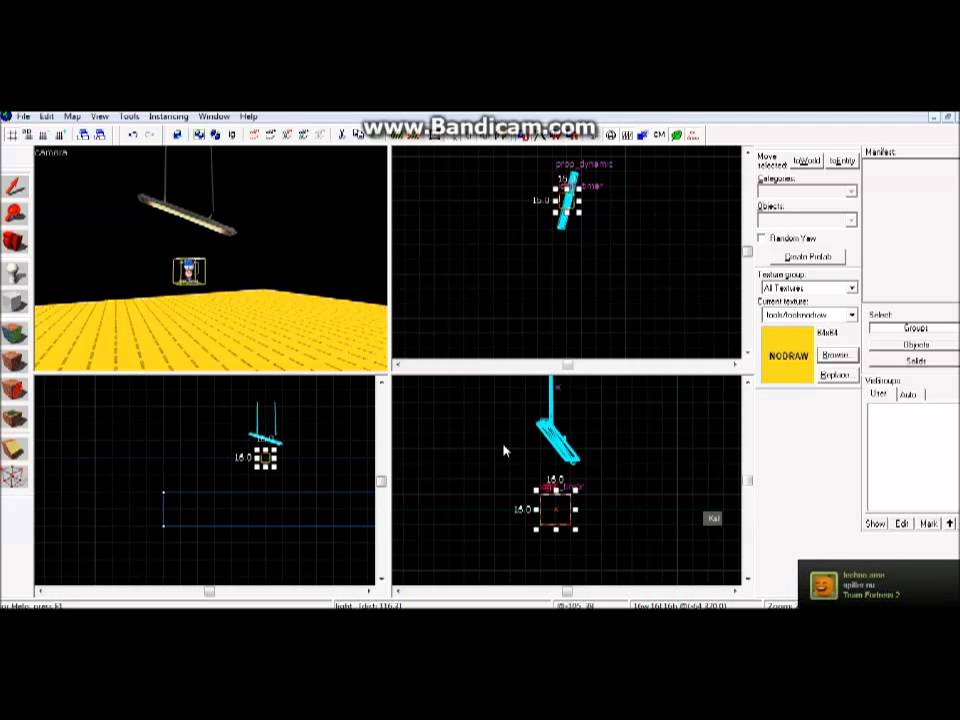Click the Carve icon in the toolbar

point(178,135)
